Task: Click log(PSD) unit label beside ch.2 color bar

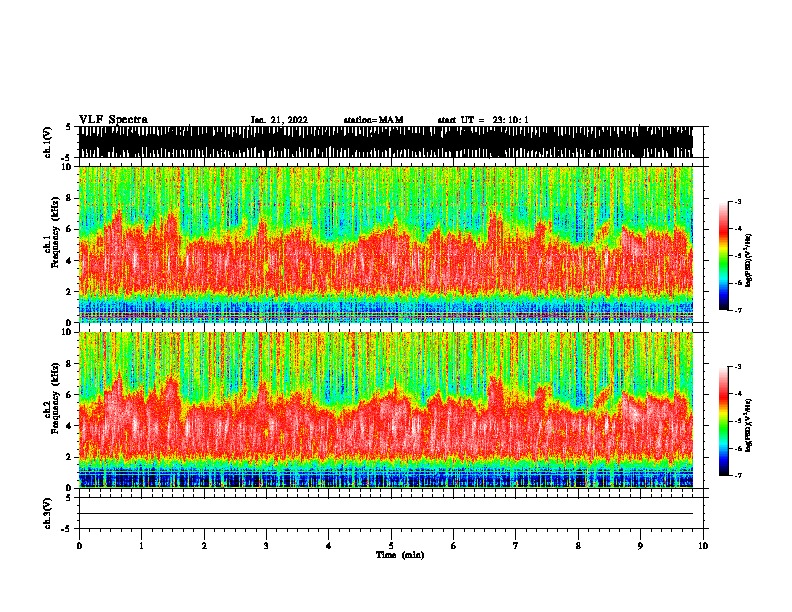Action: pos(749,425)
